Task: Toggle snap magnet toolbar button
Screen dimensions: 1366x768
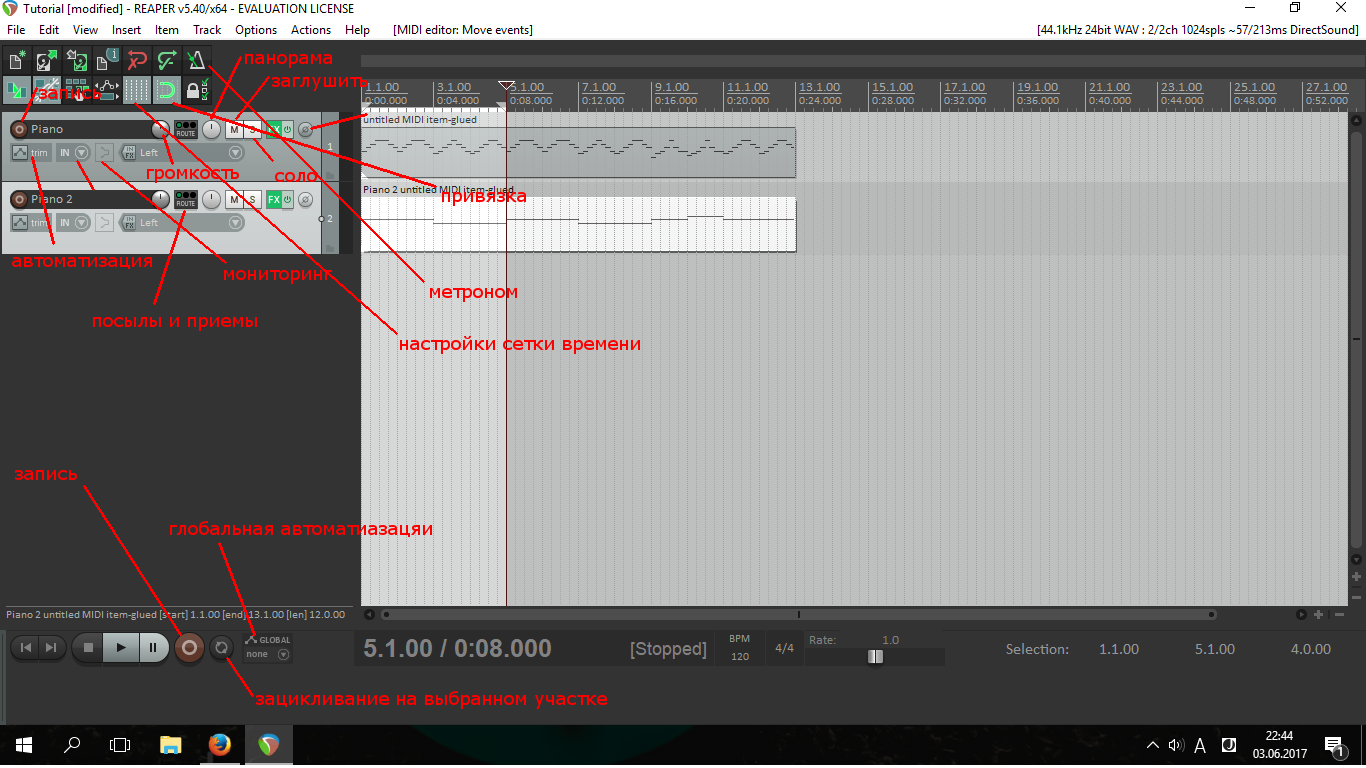Action: 167,90
